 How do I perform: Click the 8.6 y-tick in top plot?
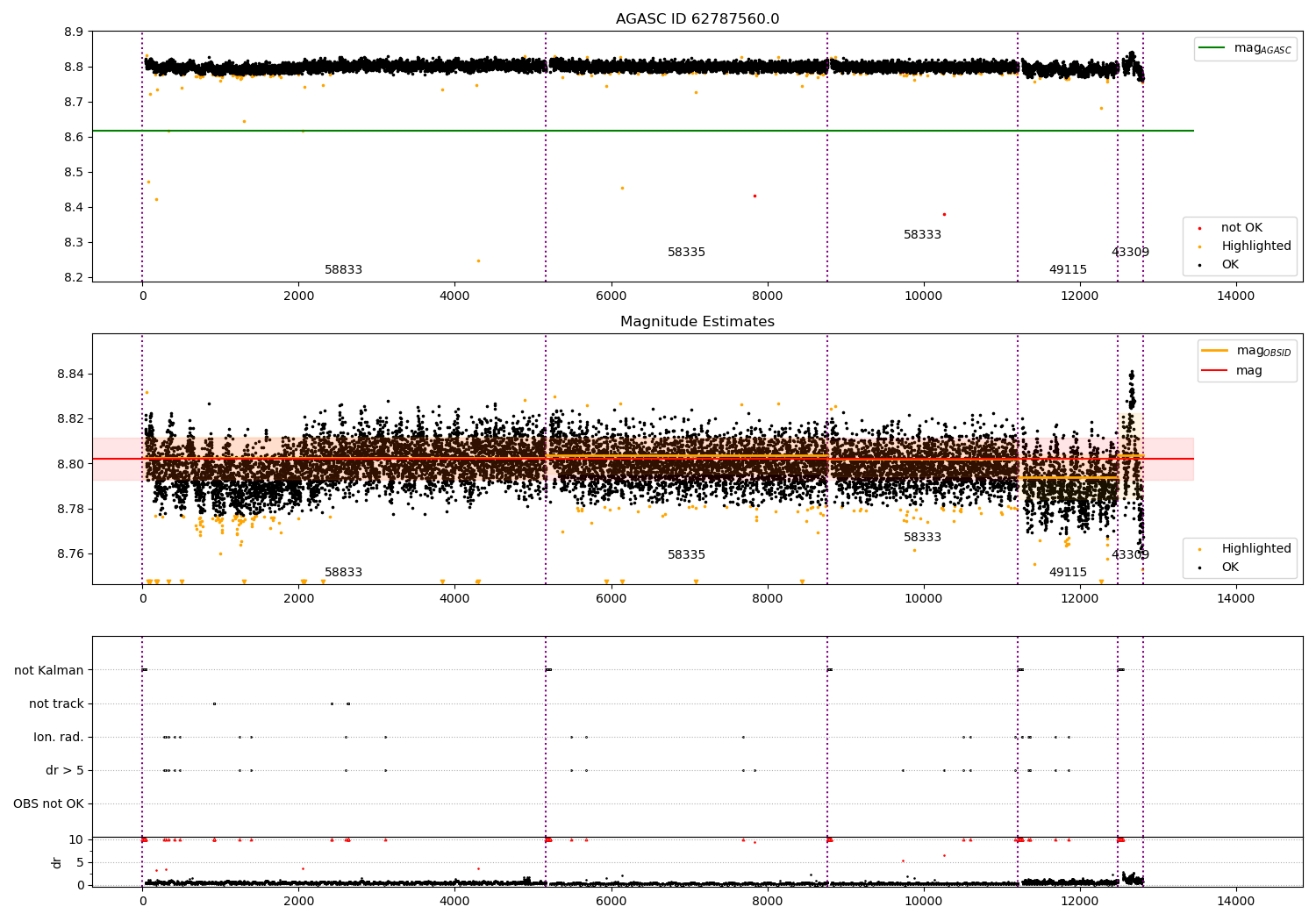[x=75, y=138]
